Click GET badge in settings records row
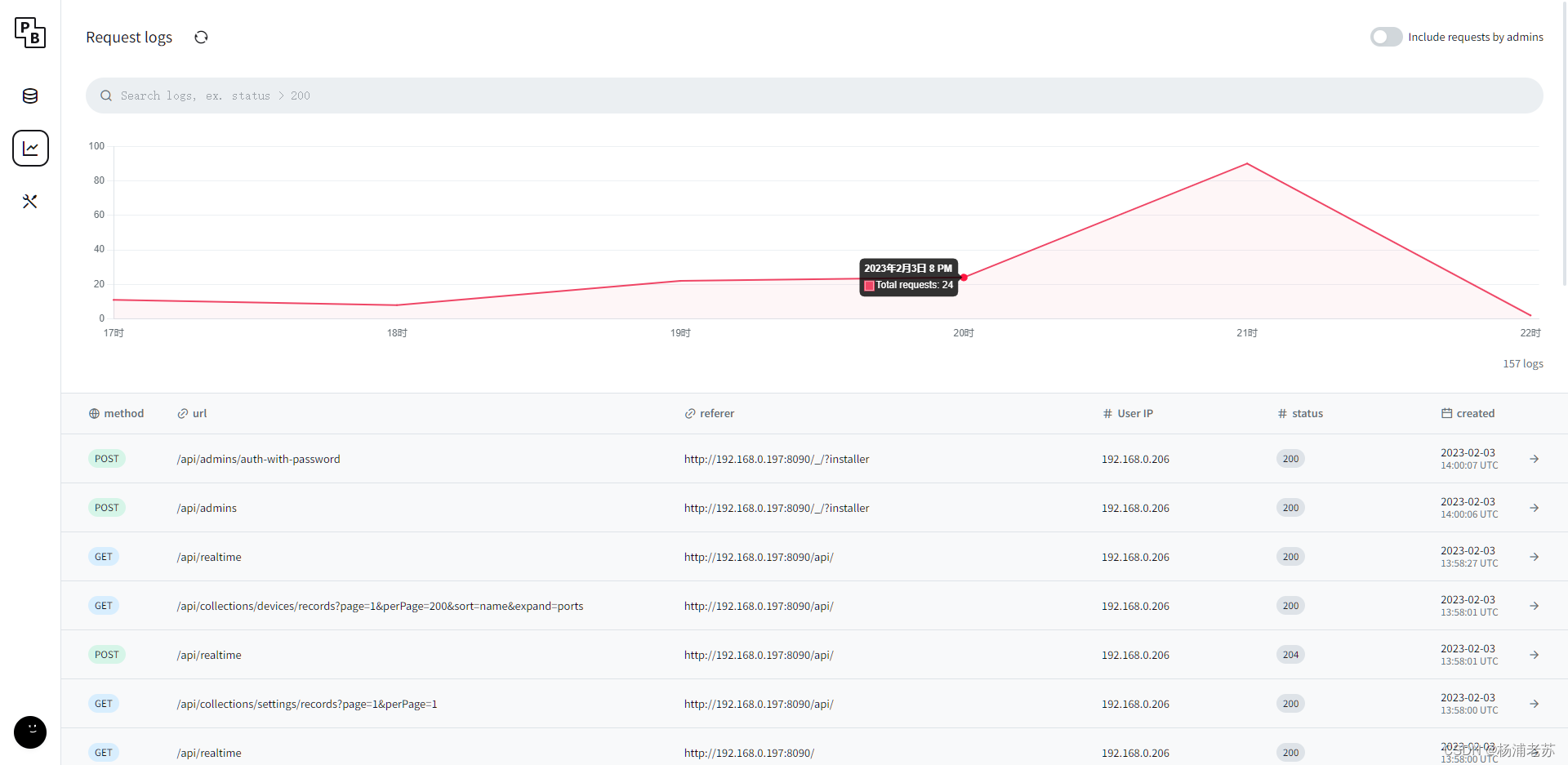 point(104,704)
